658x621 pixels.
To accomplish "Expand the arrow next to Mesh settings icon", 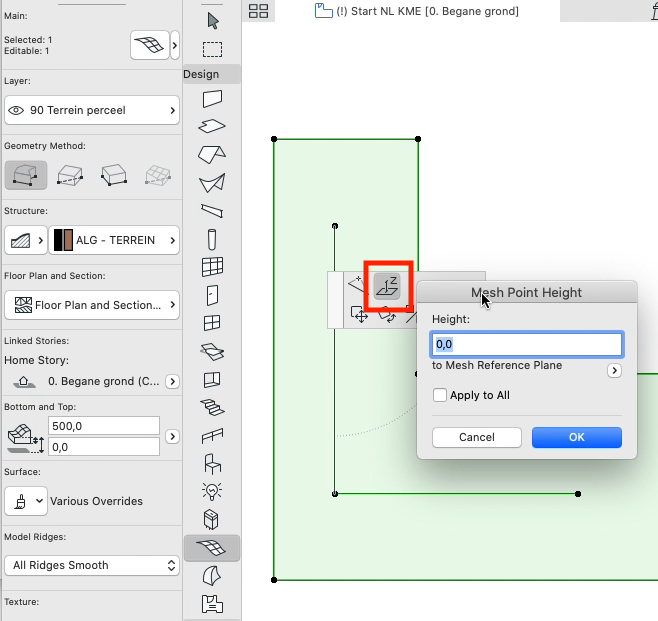I will pyautogui.click(x=175, y=45).
